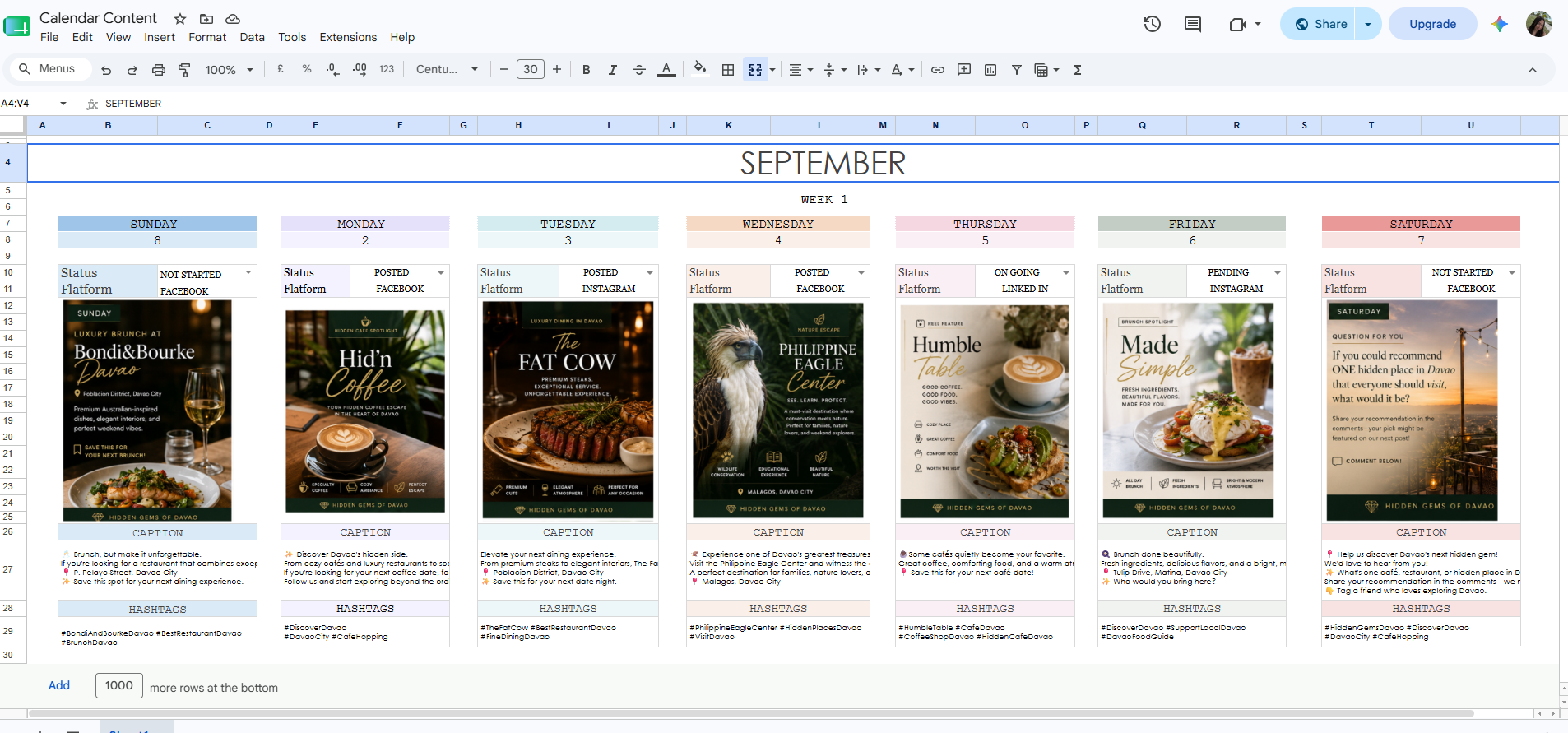Collapse the toolbar with the chevron
The height and width of the screenshot is (733, 1568).
pos(1533,70)
